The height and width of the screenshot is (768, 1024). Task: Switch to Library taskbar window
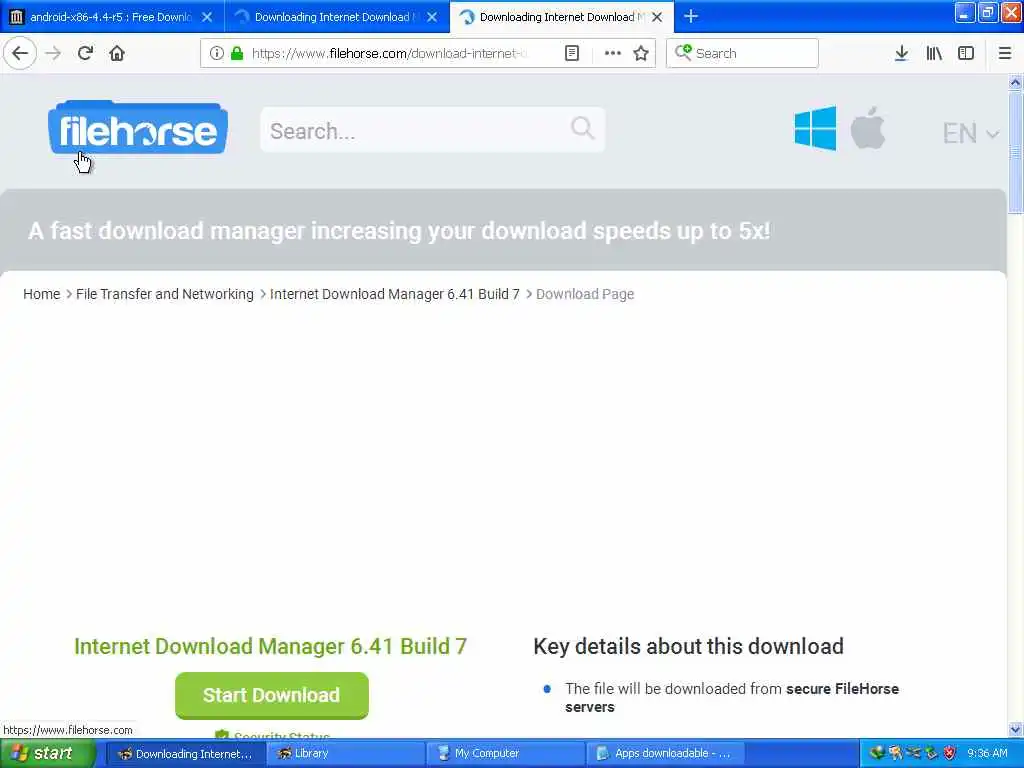(x=345, y=754)
